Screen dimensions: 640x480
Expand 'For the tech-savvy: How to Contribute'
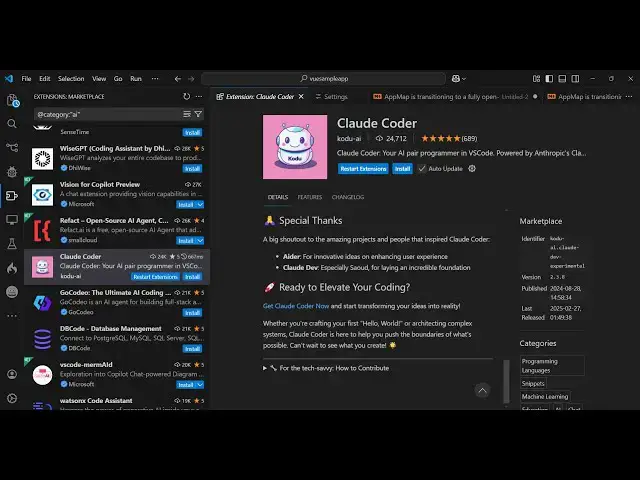326,368
